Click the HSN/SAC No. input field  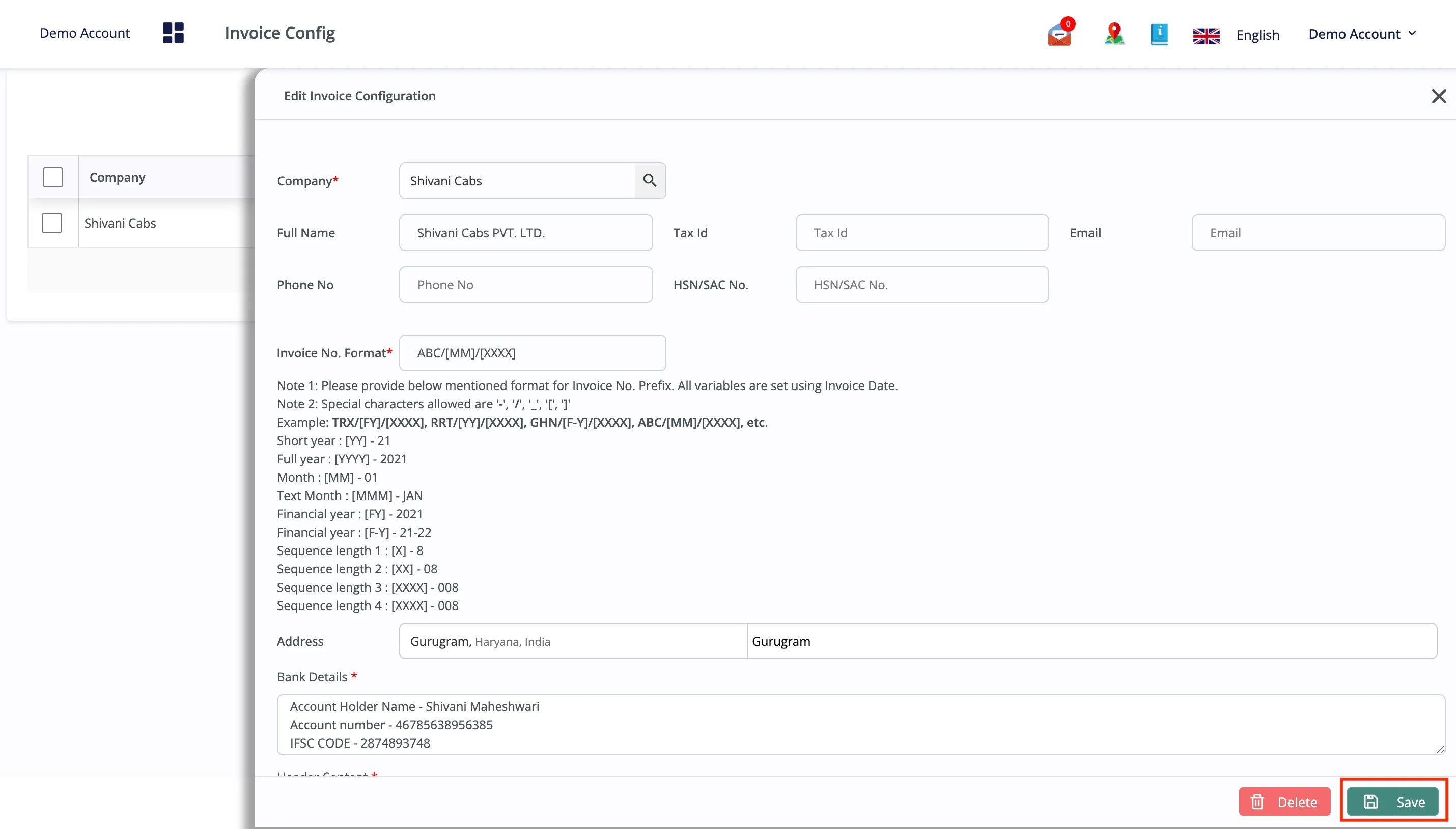tap(921, 284)
